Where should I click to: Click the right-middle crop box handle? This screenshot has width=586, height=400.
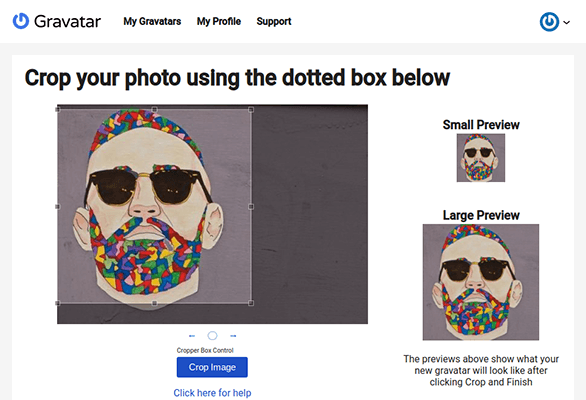click(251, 206)
